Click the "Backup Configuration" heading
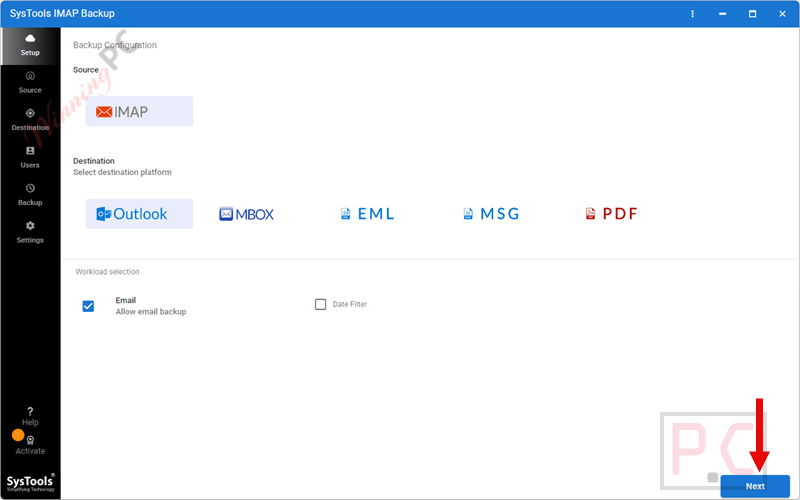 pos(115,45)
